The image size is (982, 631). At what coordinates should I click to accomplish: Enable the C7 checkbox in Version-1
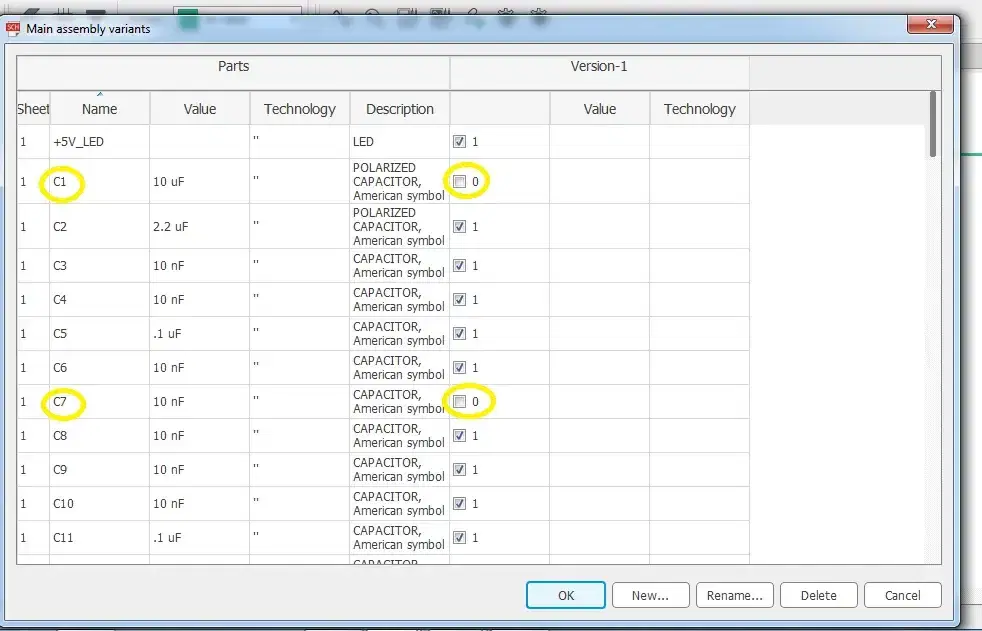[x=459, y=402]
